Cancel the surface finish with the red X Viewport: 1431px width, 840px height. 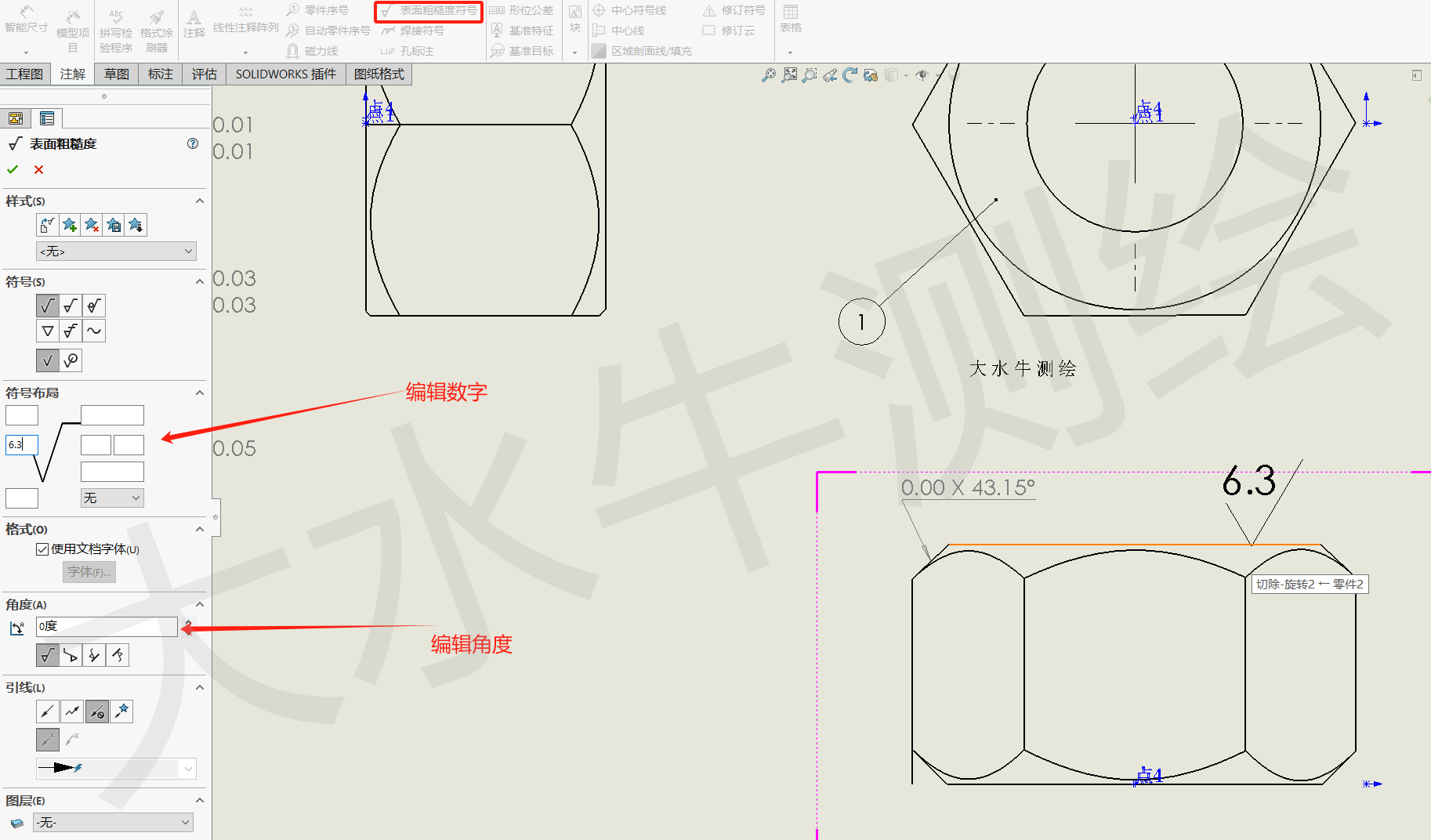click(38, 169)
